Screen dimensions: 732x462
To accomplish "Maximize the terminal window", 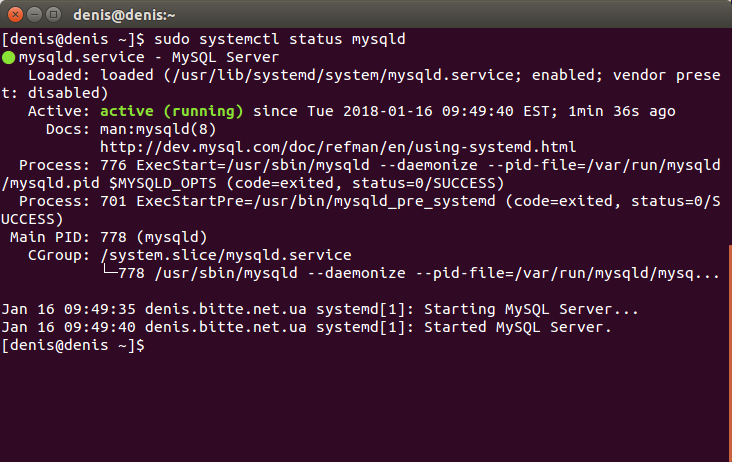I will (x=54, y=15).
